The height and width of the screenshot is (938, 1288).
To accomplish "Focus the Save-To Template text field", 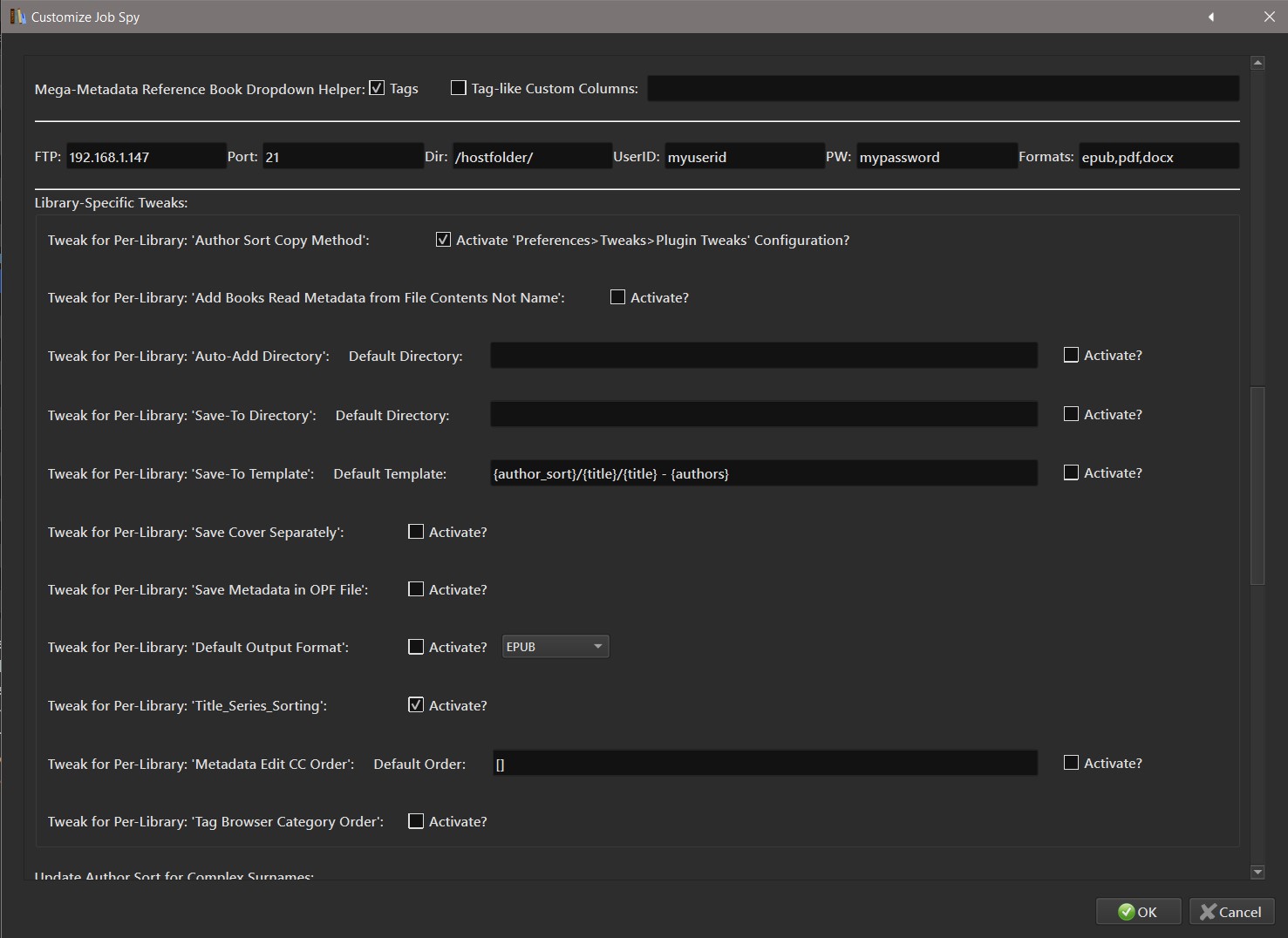I will pyautogui.click(x=763, y=473).
